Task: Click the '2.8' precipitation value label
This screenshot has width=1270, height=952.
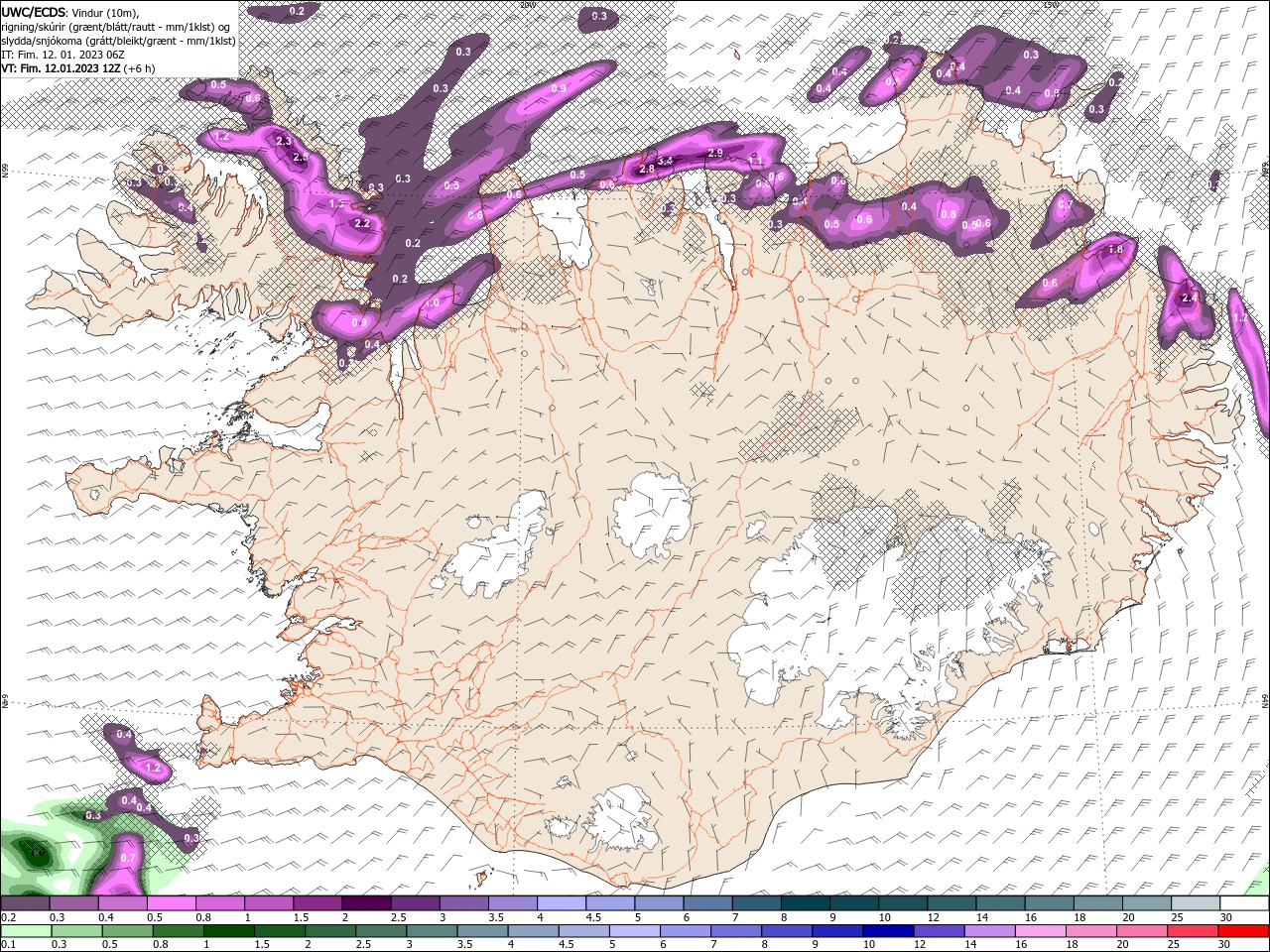Action: [647, 170]
